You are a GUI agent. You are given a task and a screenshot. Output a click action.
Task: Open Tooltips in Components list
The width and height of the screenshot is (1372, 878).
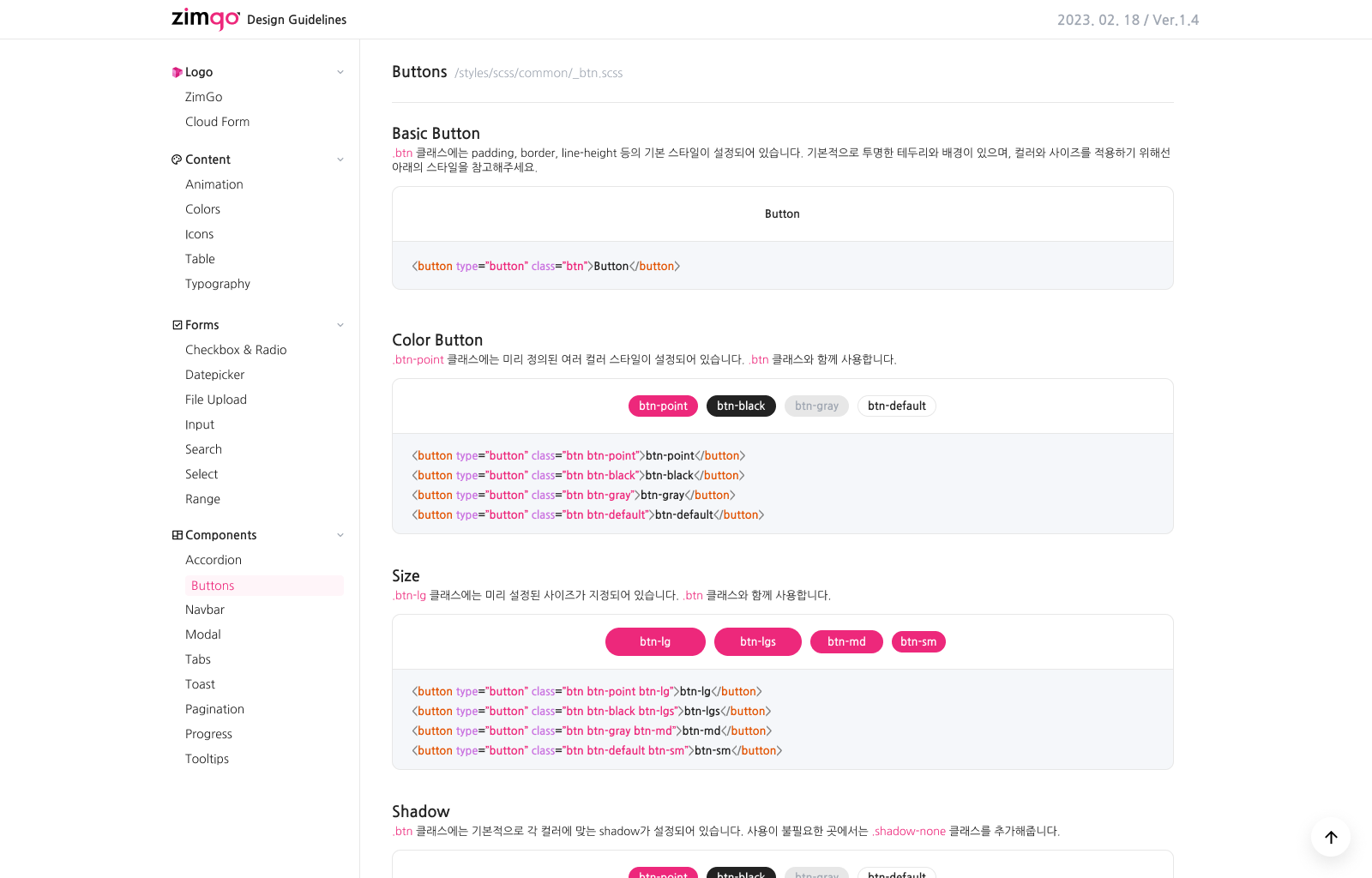pyautogui.click(x=207, y=759)
